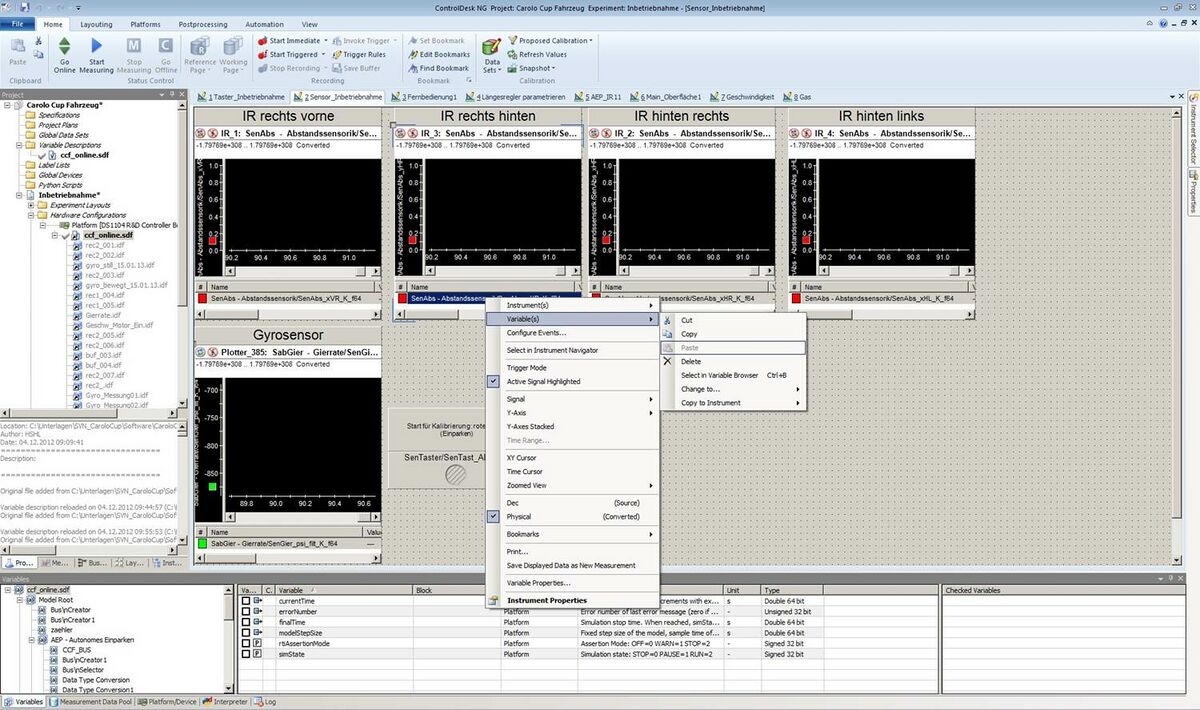Click the green SabGier signal color square
1200x710 pixels.
(x=202, y=543)
